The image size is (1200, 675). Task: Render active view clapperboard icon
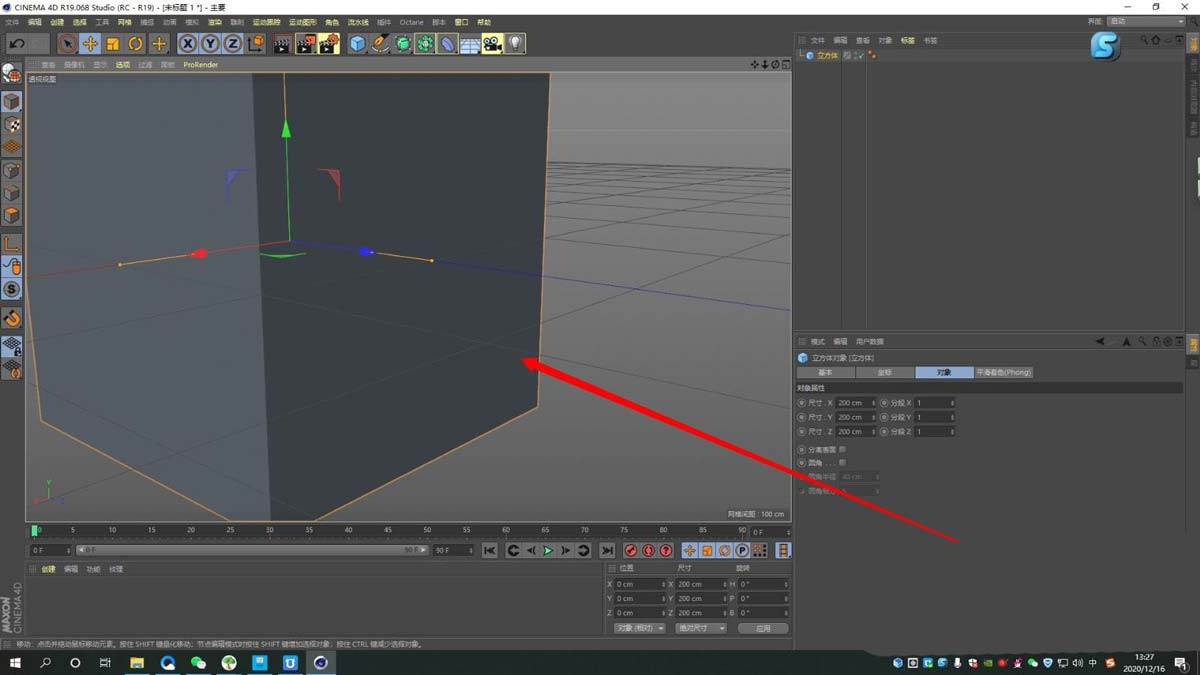click(x=283, y=44)
